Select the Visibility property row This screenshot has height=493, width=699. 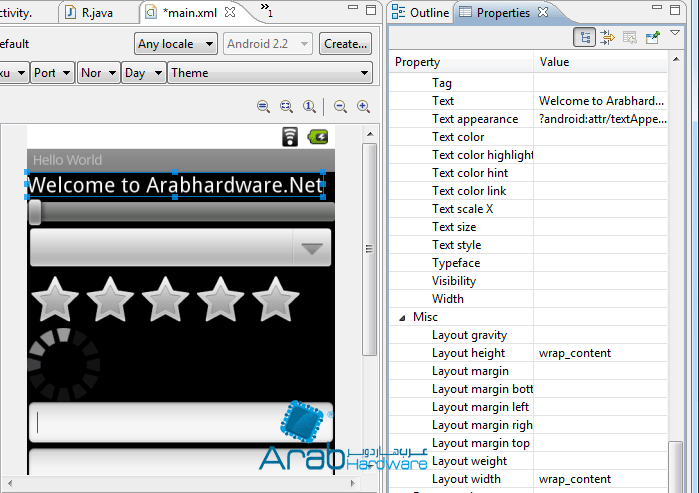[x=528, y=281]
